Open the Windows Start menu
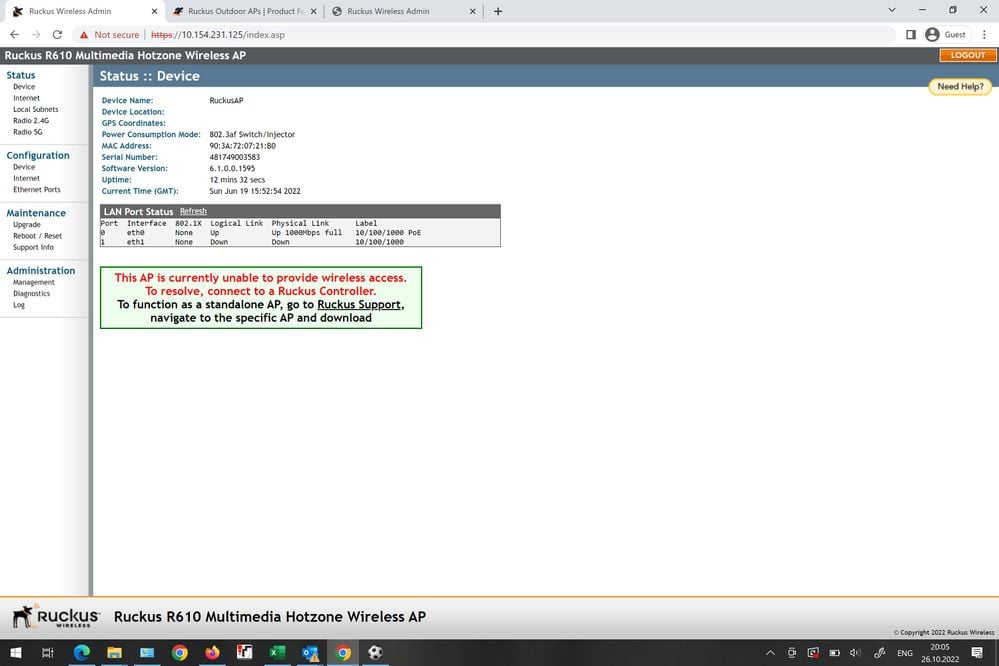The image size is (999, 666). (16, 653)
